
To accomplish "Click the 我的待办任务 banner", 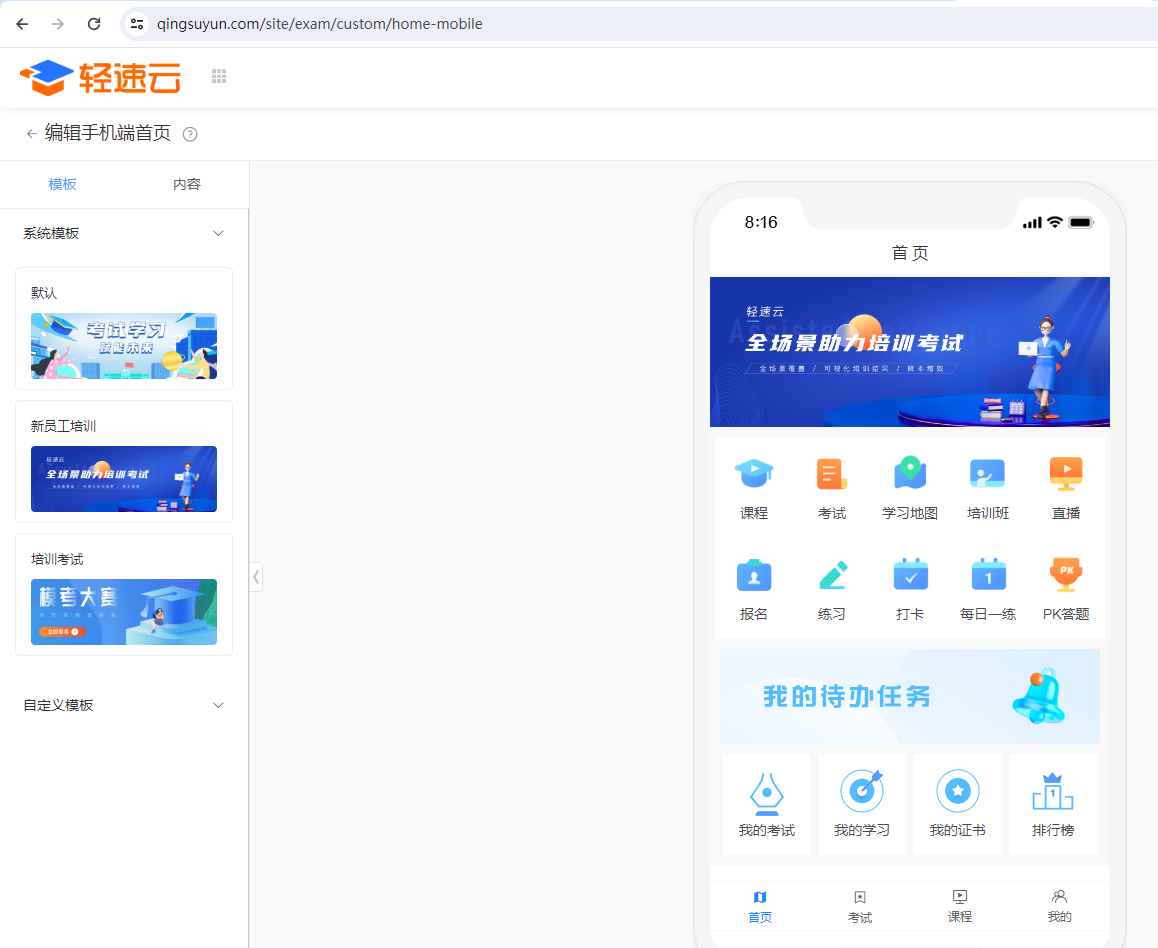I will pos(909,696).
